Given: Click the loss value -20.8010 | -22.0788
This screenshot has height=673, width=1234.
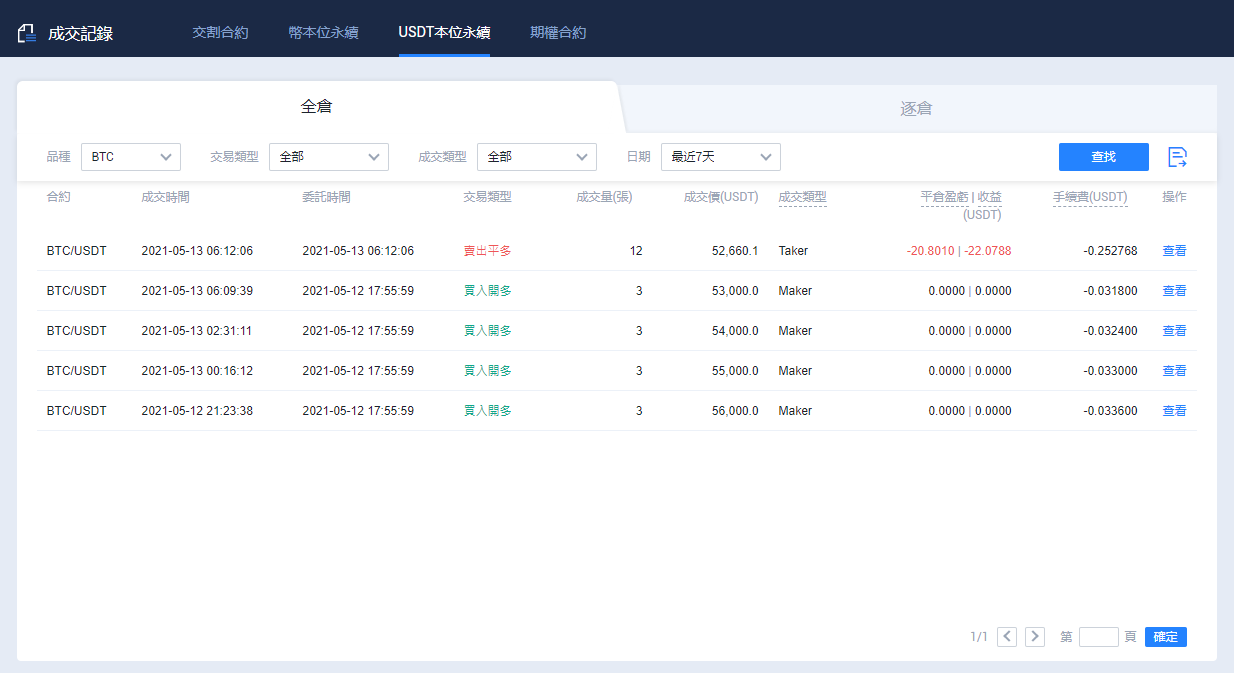Looking at the screenshot, I should point(959,251).
